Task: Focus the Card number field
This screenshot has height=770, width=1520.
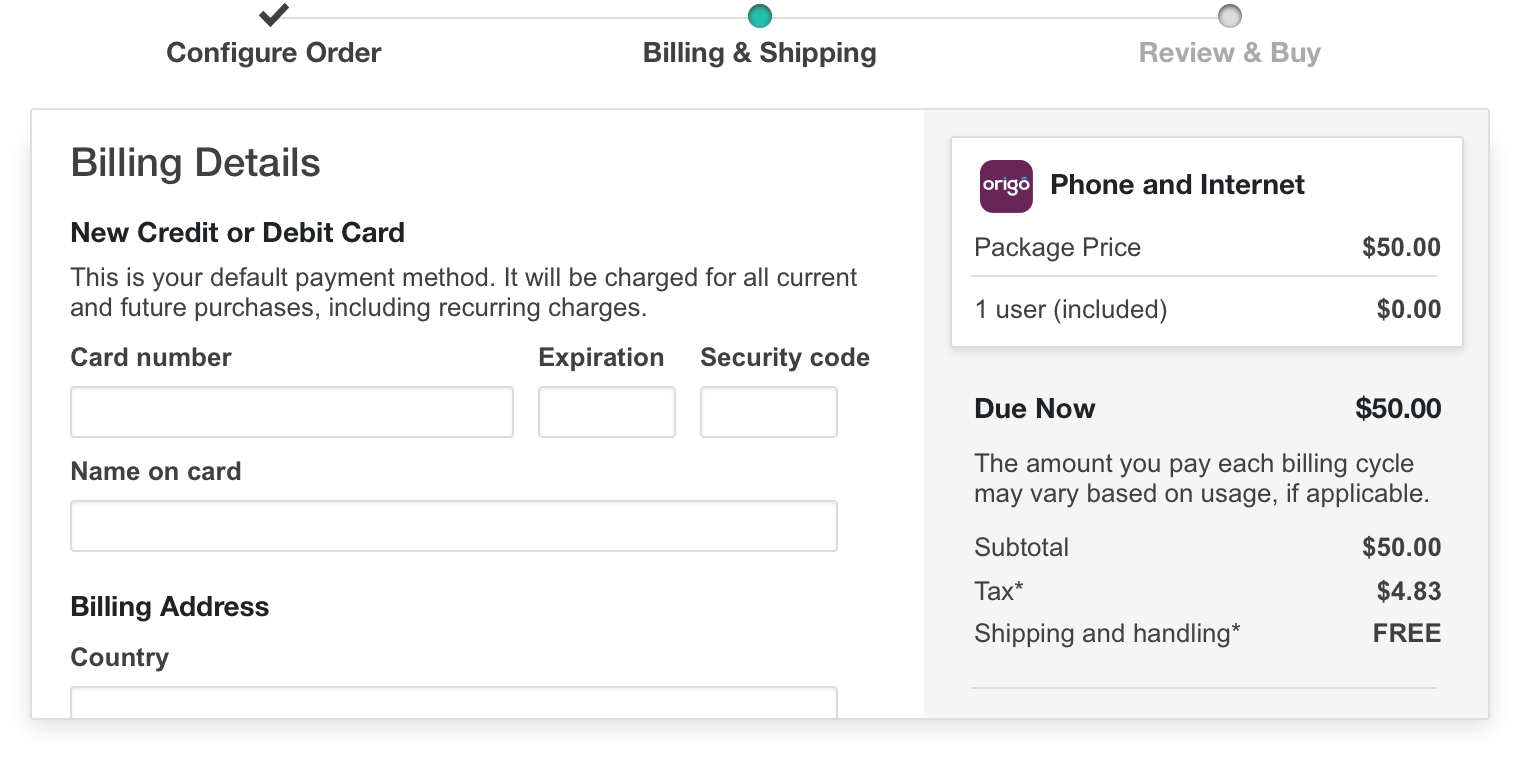Action: pos(292,412)
